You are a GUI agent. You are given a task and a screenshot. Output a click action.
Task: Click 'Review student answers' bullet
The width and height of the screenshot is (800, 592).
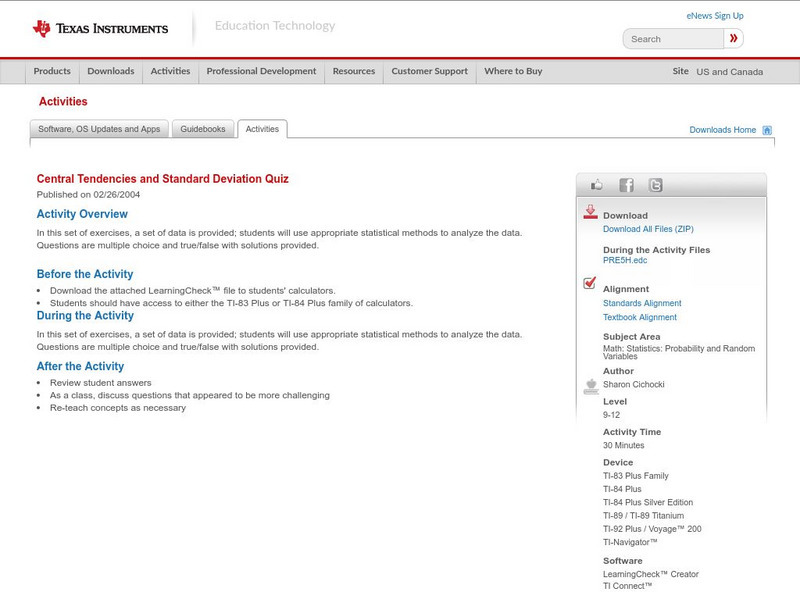(x=101, y=383)
